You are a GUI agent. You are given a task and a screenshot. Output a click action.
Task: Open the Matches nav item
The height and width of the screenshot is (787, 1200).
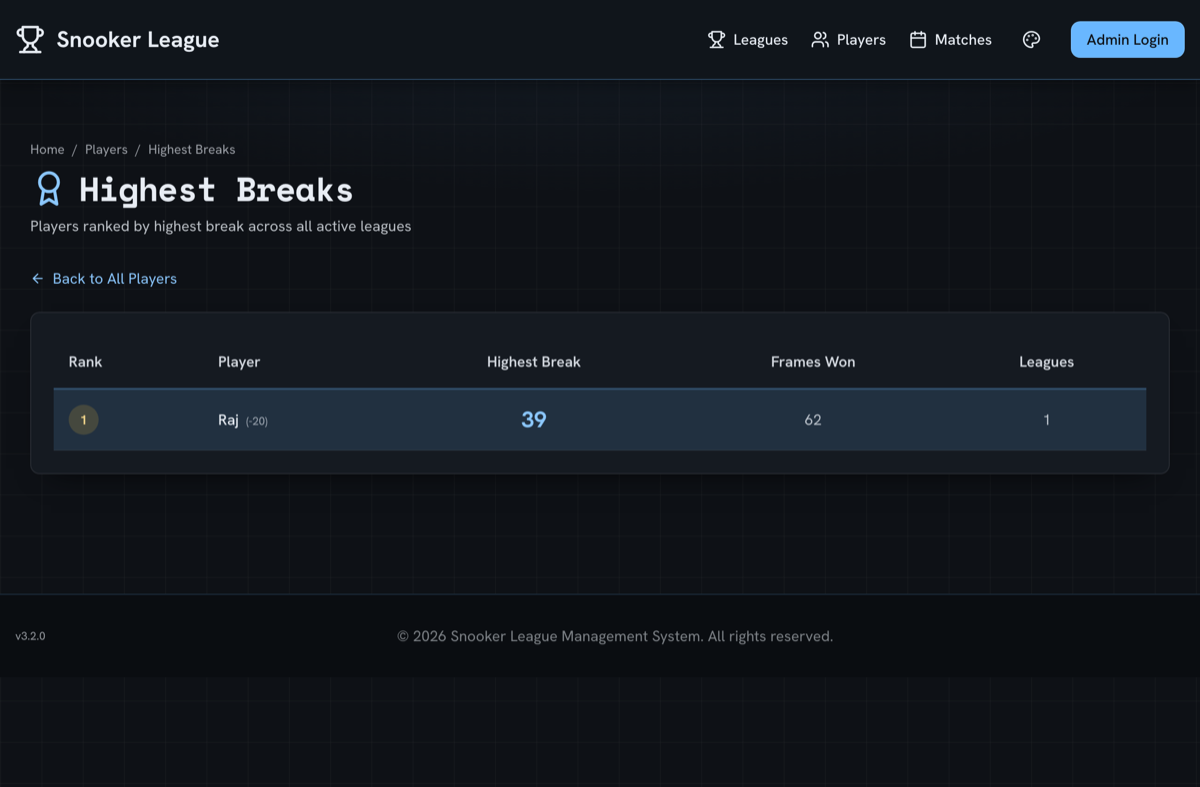coord(950,40)
